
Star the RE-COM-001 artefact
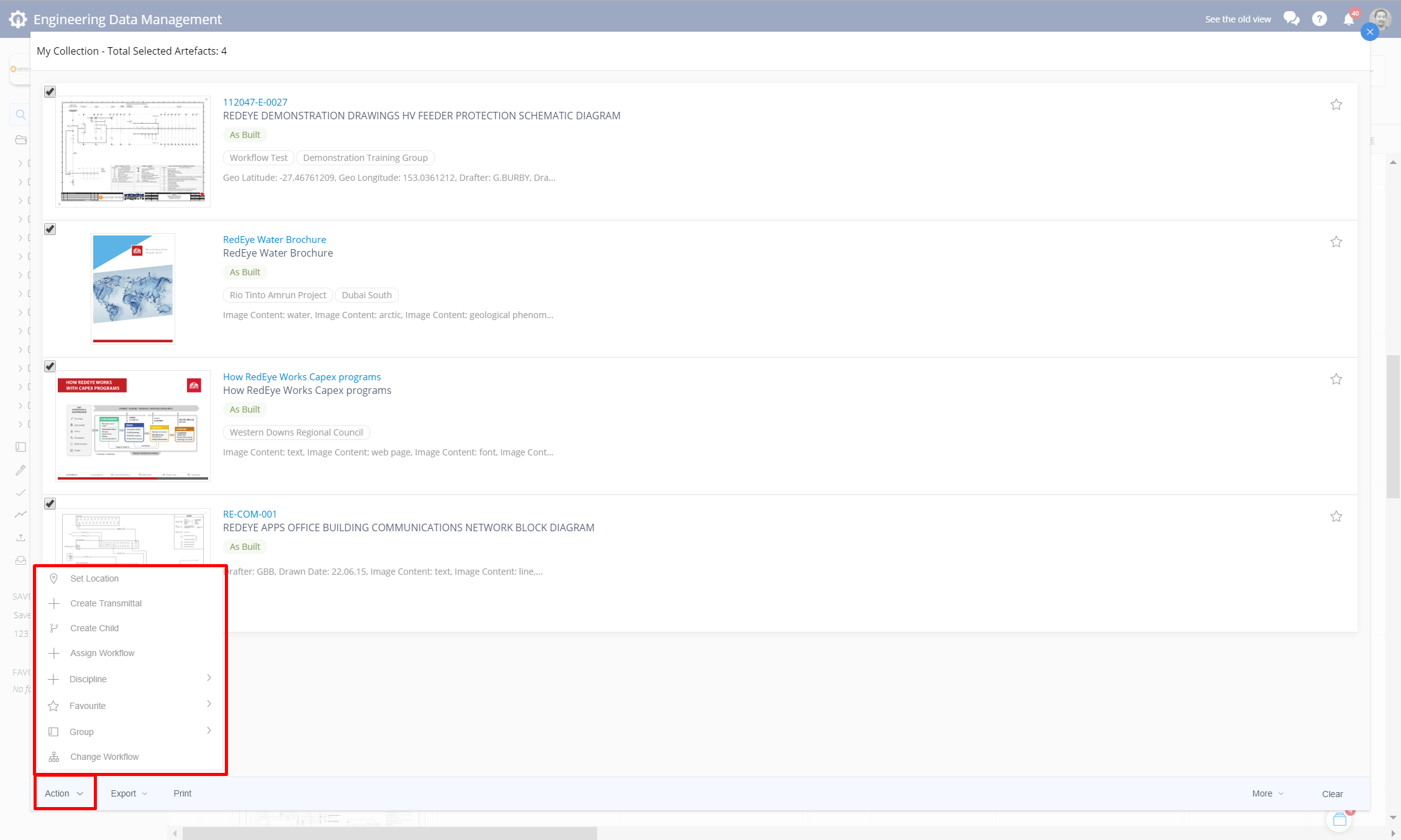pos(1336,516)
